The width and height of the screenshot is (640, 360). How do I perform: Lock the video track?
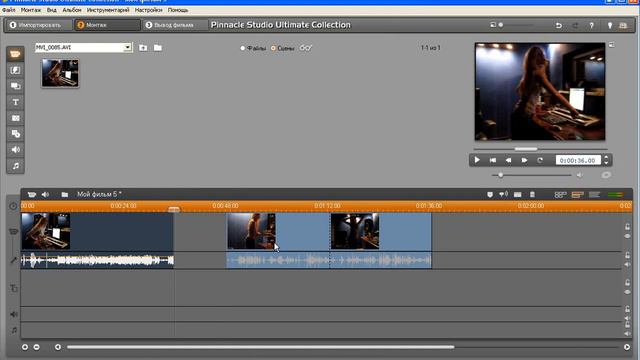click(x=627, y=227)
